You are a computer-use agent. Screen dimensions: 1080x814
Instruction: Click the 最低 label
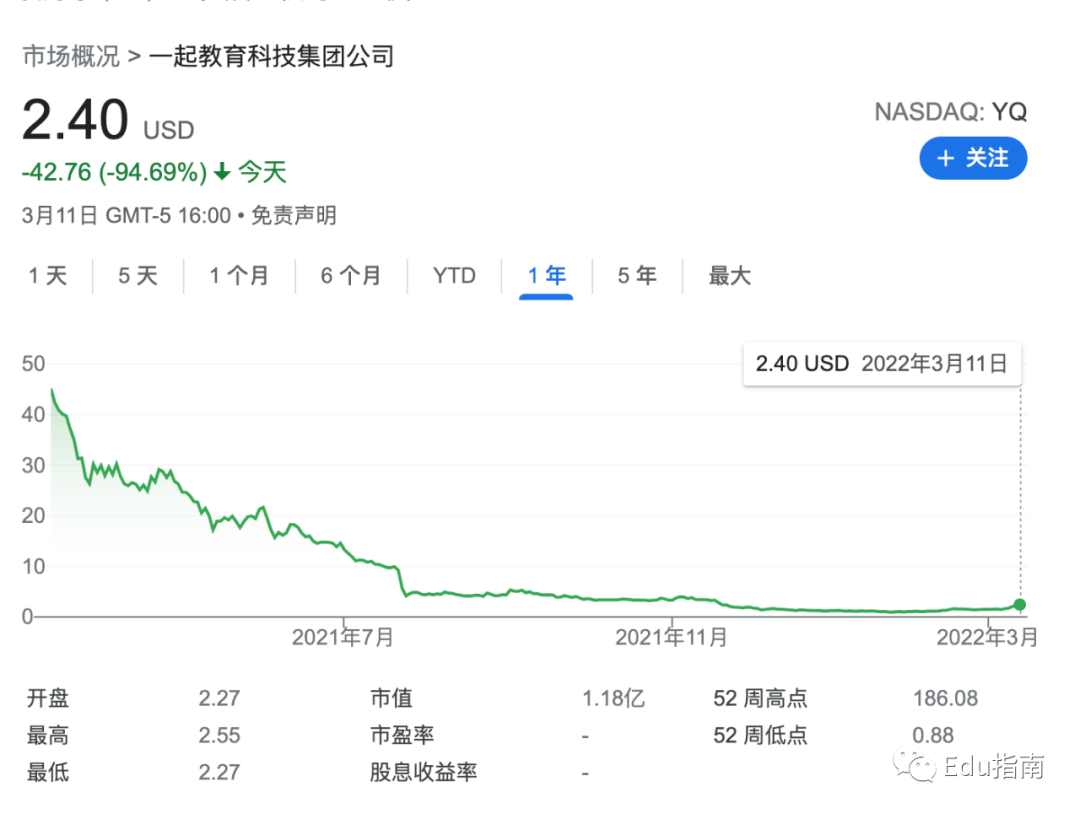[48, 773]
